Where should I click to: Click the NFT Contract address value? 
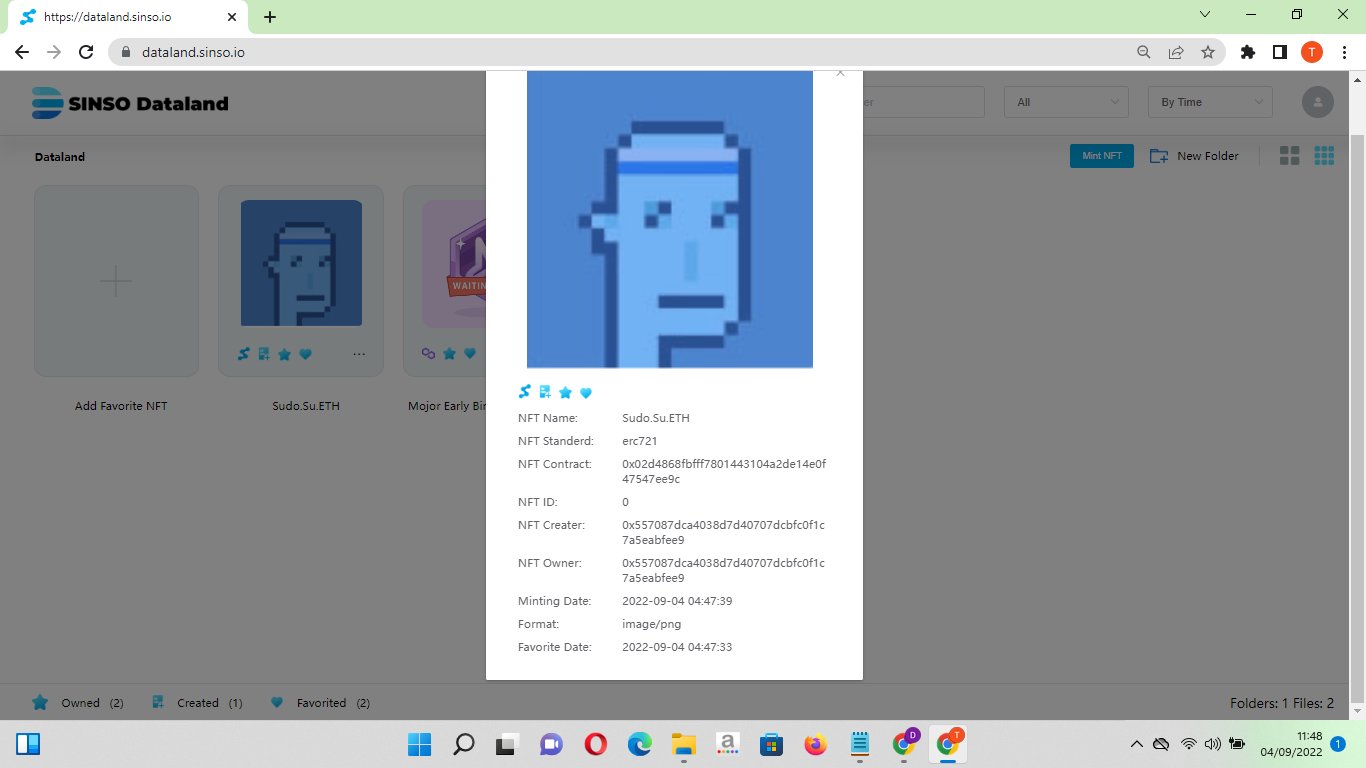(x=724, y=472)
